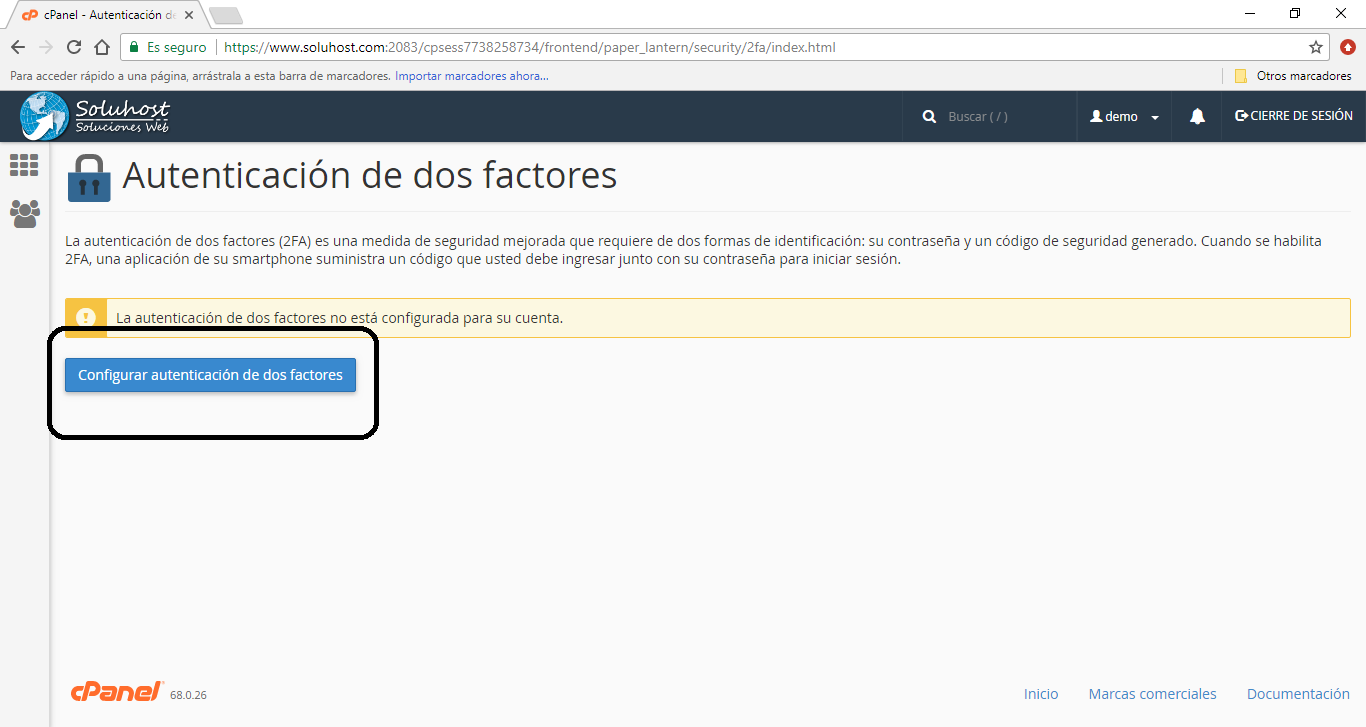The width and height of the screenshot is (1366, 727).
Task: Click the red extension icon in toolbar
Action: pyautogui.click(x=1348, y=47)
